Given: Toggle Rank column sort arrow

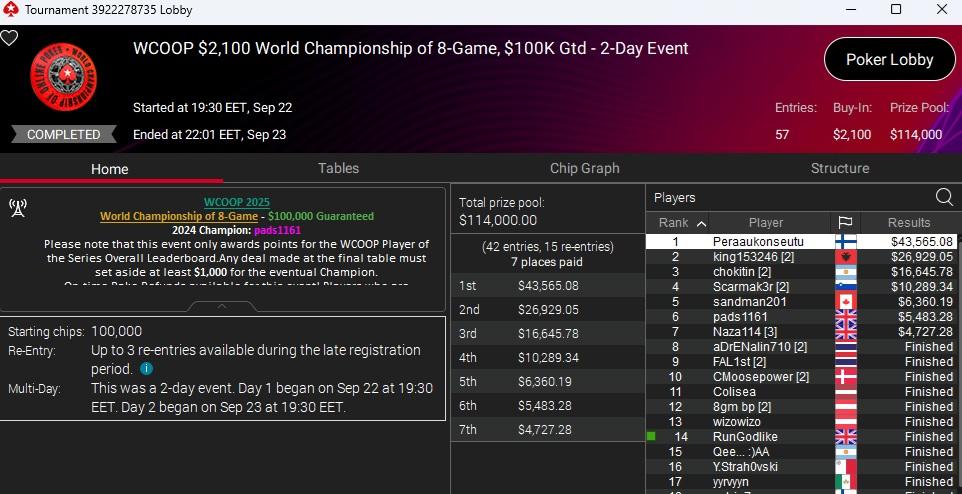Looking at the screenshot, I should [701, 223].
